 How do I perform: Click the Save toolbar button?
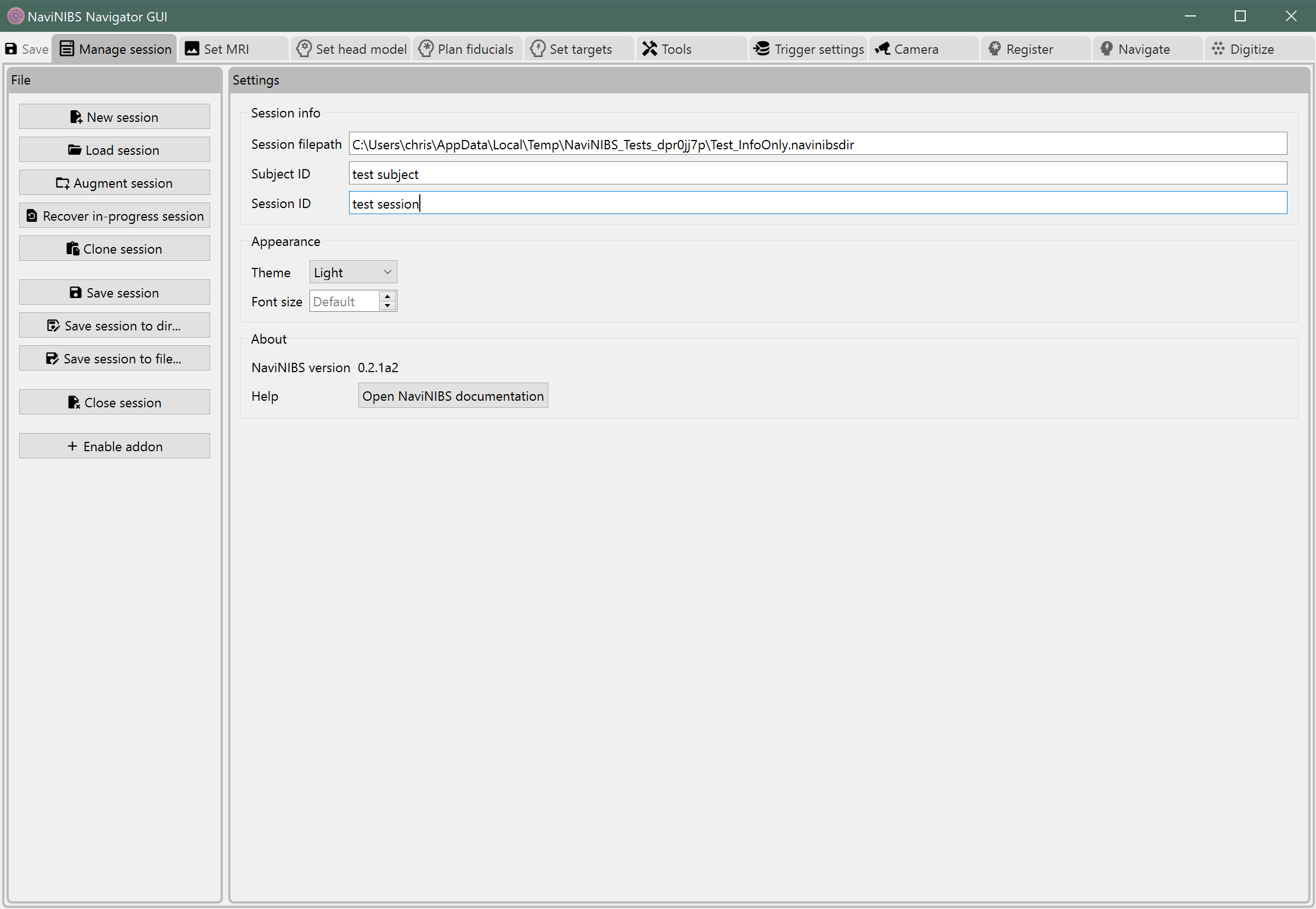point(27,49)
